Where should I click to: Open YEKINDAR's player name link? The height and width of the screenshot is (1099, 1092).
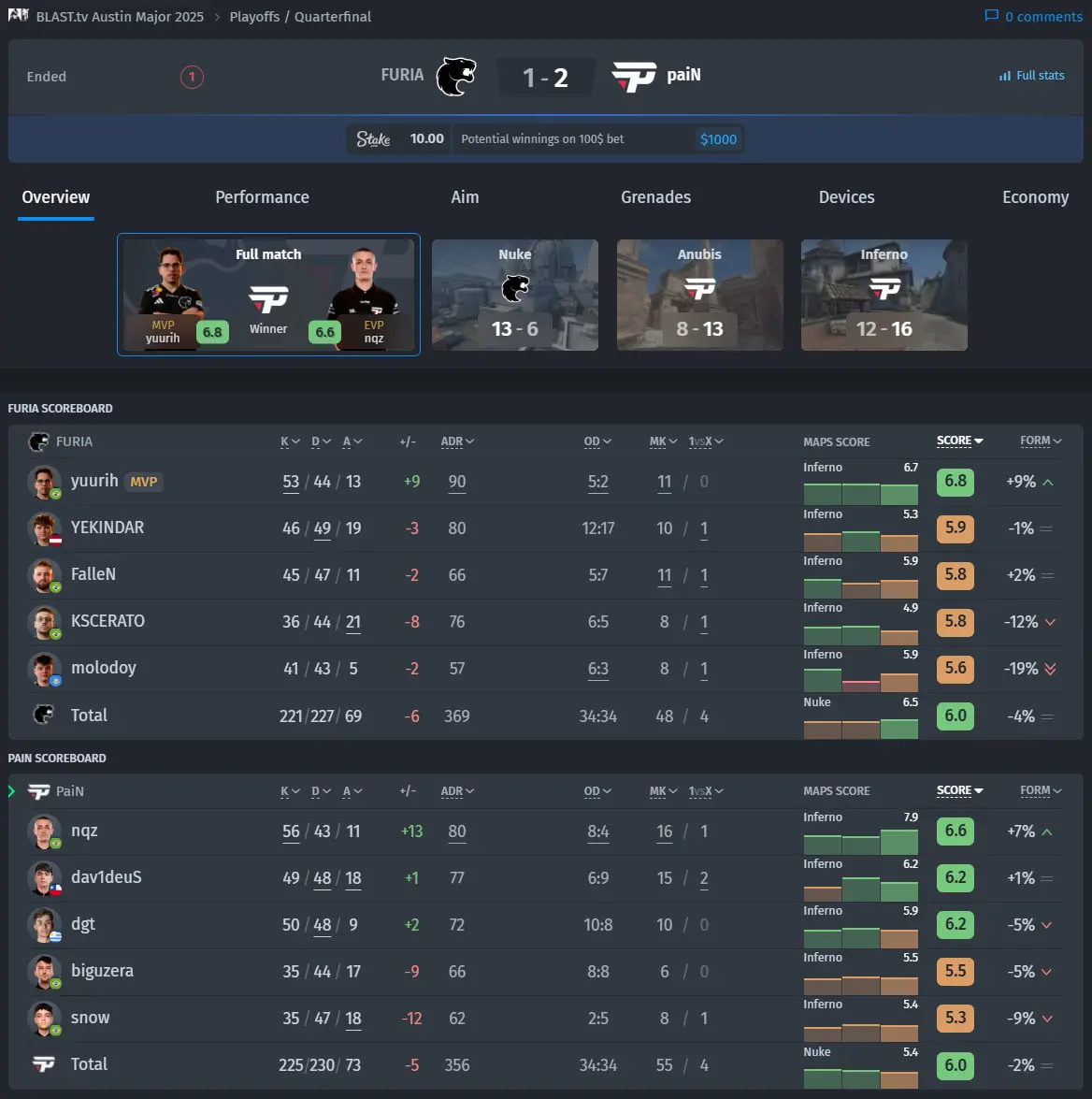pyautogui.click(x=108, y=528)
